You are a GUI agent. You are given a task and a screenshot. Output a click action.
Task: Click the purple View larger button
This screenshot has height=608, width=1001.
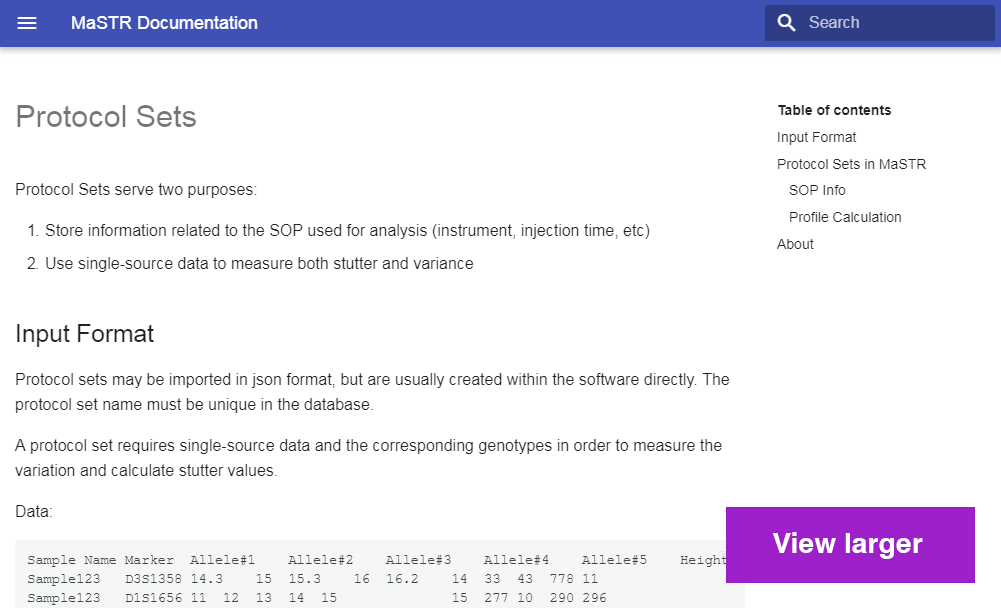850,545
